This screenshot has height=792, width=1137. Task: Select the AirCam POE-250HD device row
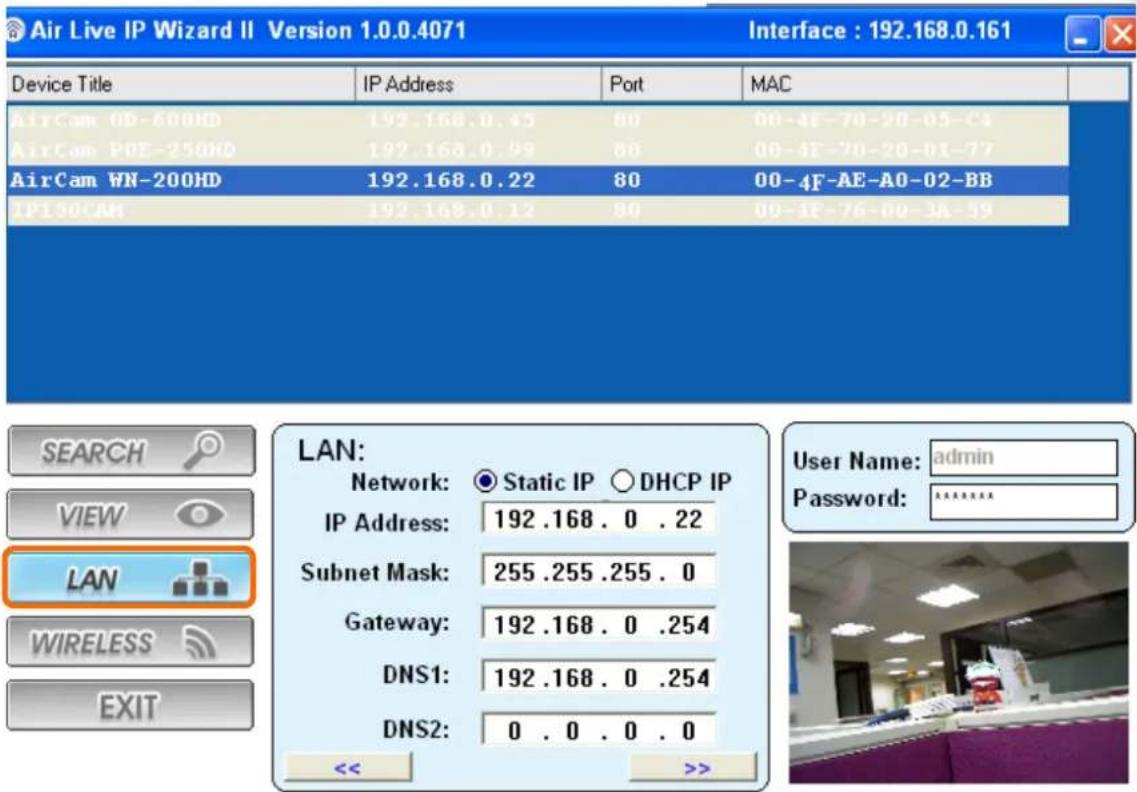tap(537, 150)
